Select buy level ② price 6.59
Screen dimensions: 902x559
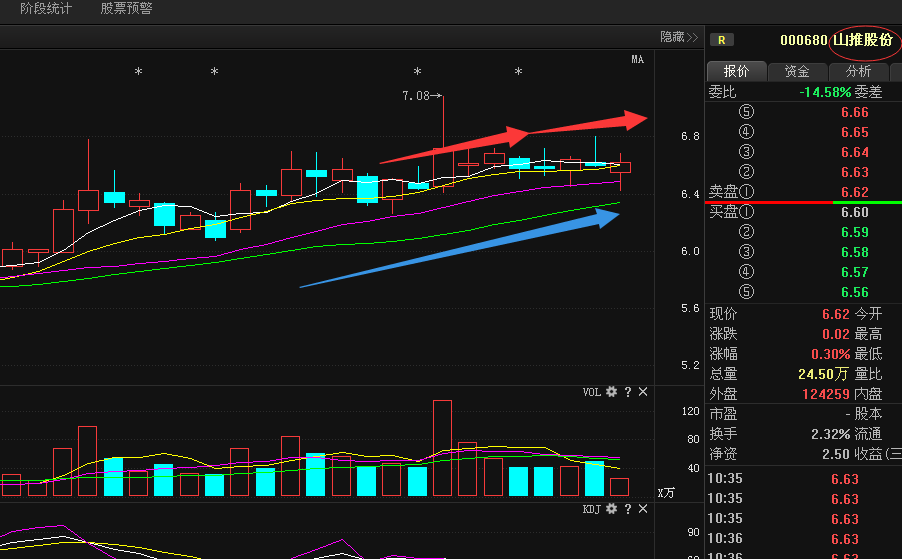pos(855,232)
